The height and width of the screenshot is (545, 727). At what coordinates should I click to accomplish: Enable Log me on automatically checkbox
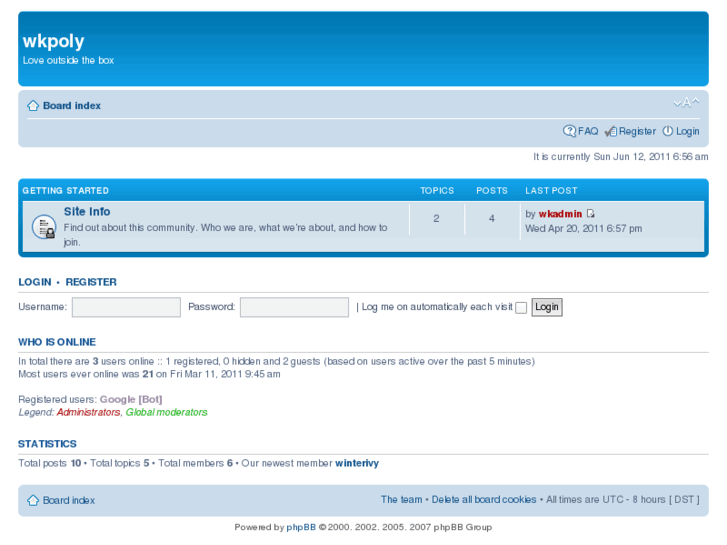(x=521, y=308)
